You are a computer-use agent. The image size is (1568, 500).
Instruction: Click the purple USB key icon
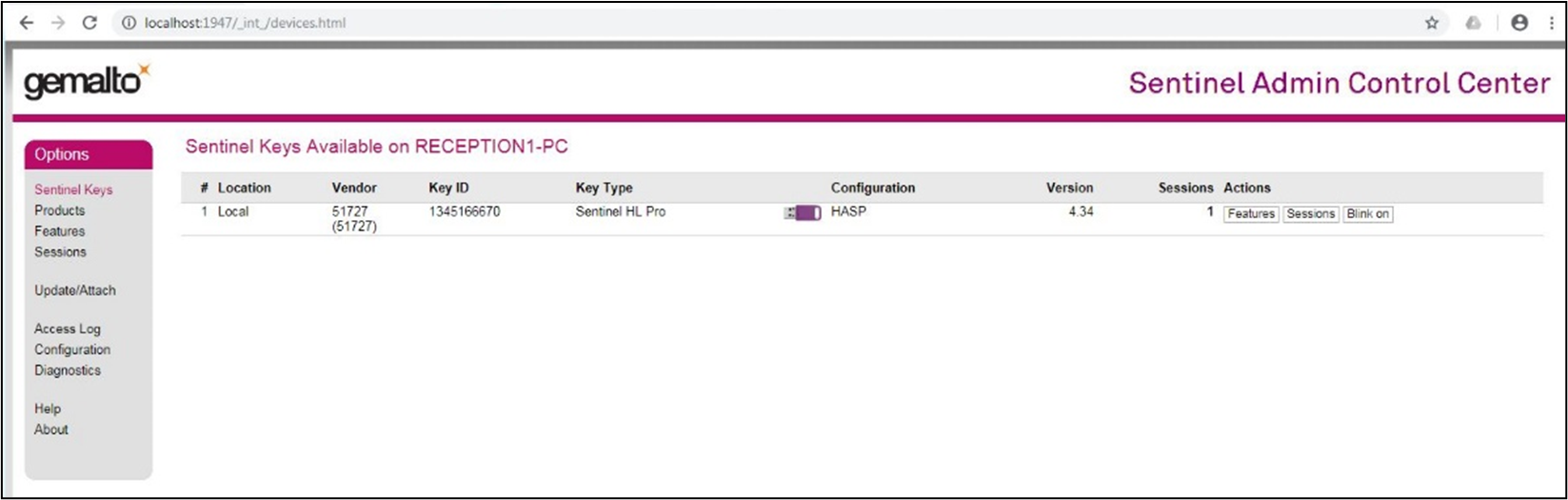point(803,213)
